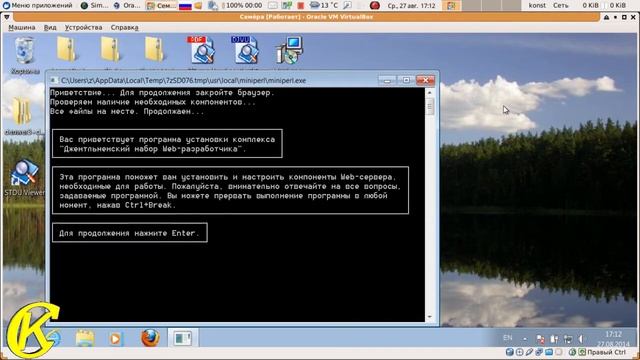Open the DJVU viewer desktop icon

[245, 50]
